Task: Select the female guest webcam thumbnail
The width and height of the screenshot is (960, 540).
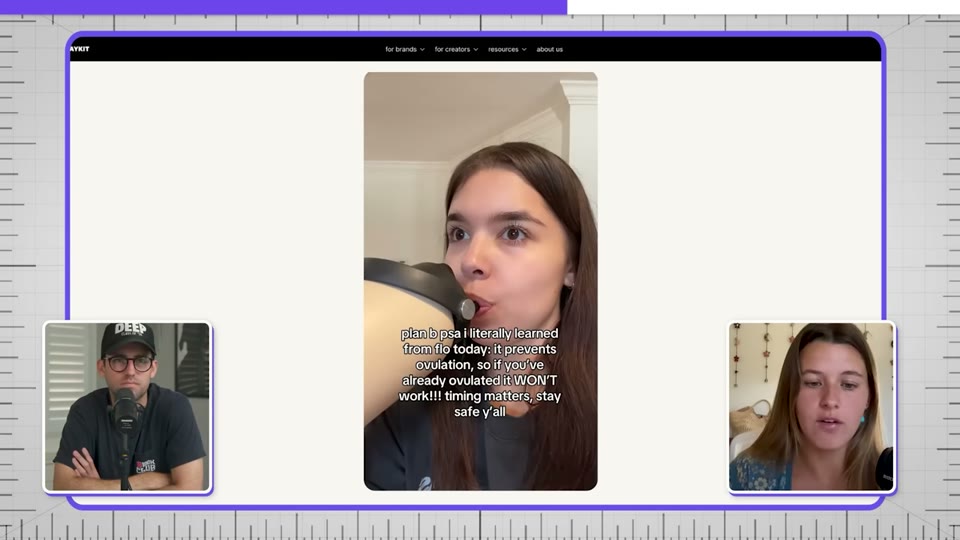Action: point(811,407)
